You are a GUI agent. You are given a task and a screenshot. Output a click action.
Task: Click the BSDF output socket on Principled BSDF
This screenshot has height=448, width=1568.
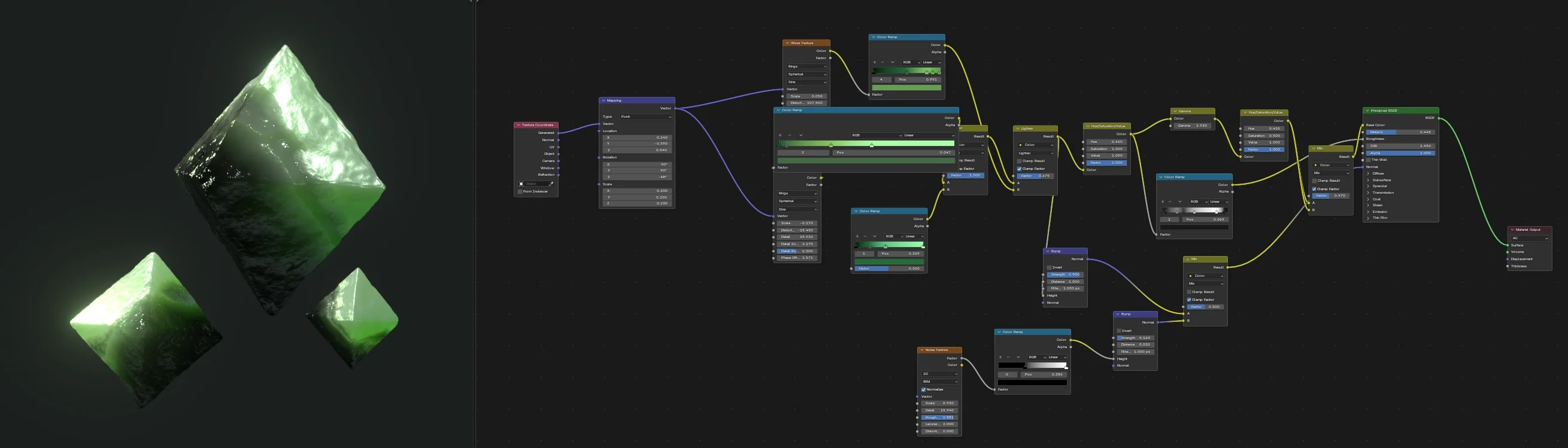(1439, 118)
